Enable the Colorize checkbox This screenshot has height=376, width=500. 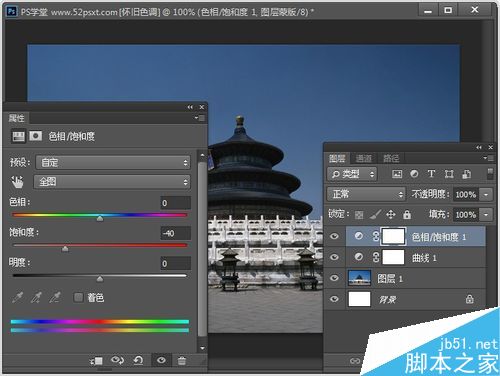(x=78, y=297)
